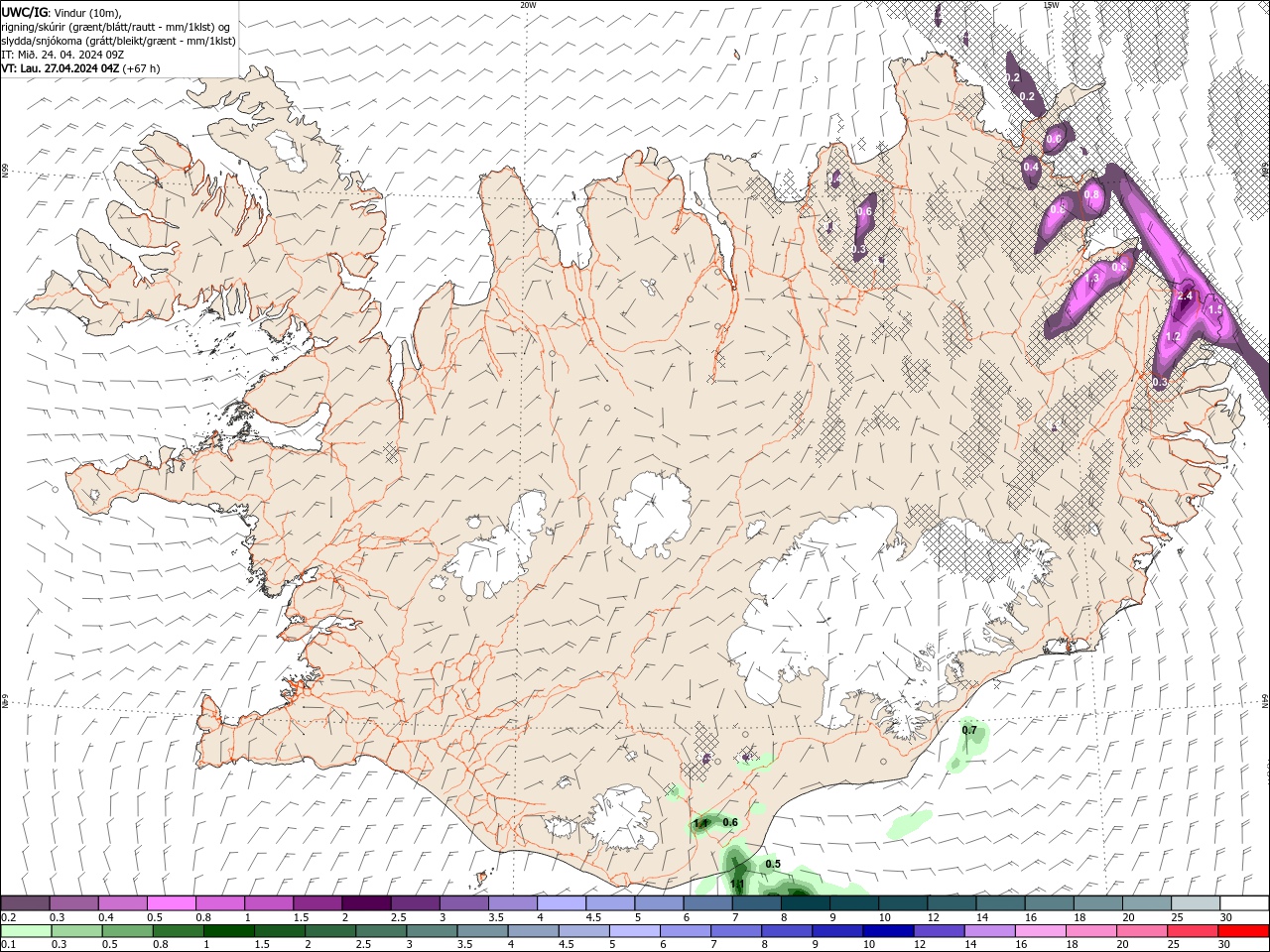
Task: Select bright red lower swatch labeled 30
Action: click(x=1243, y=931)
